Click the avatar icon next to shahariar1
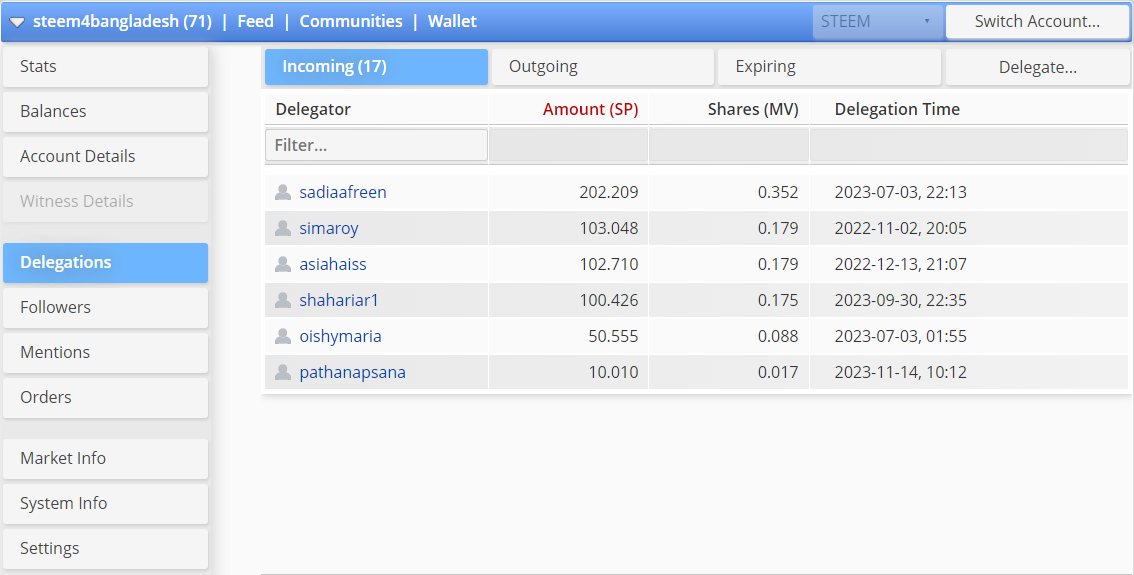Image resolution: width=1134 pixels, height=575 pixels. [283, 300]
